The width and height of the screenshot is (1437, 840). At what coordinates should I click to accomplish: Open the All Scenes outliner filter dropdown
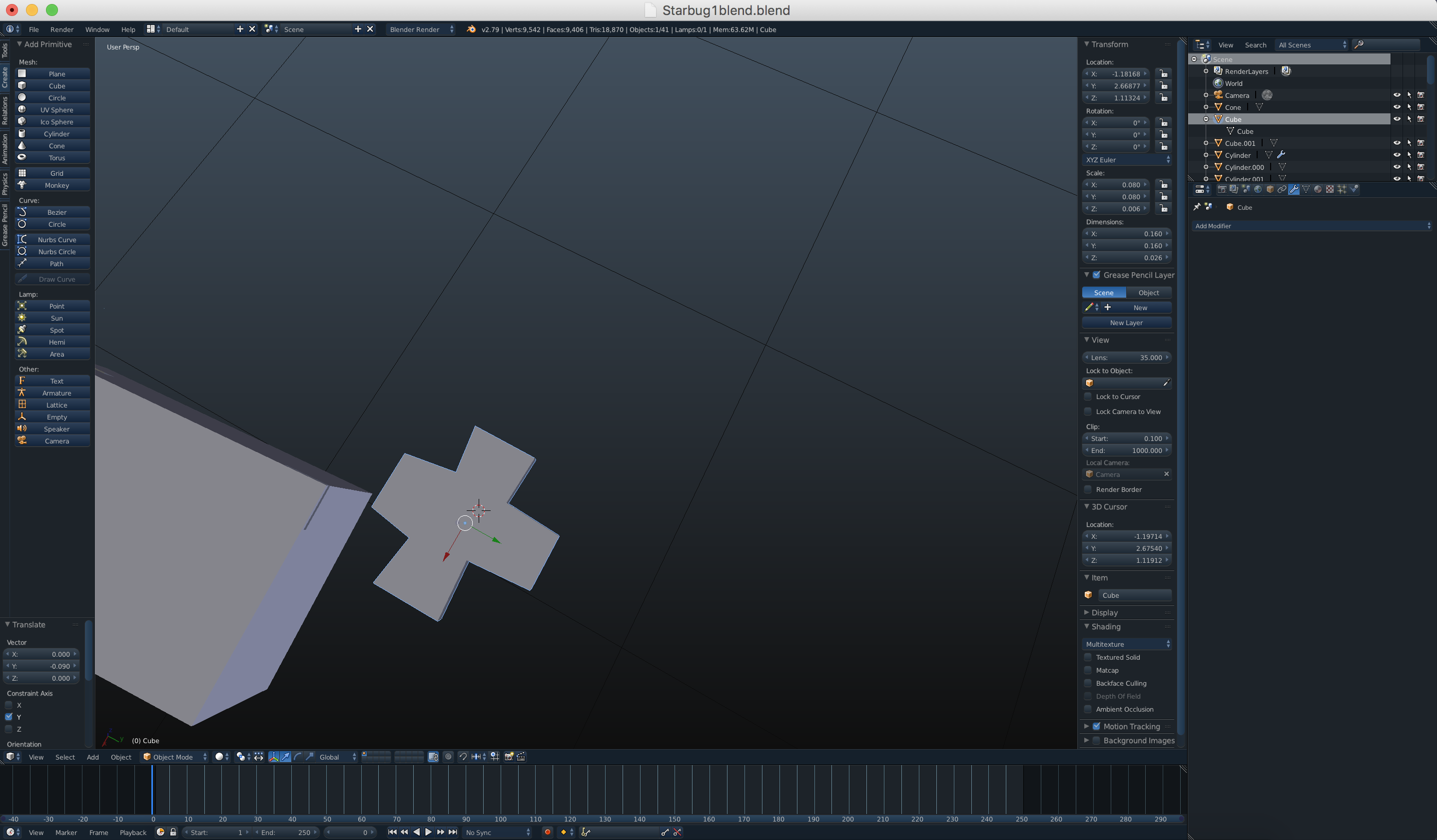coord(1312,45)
